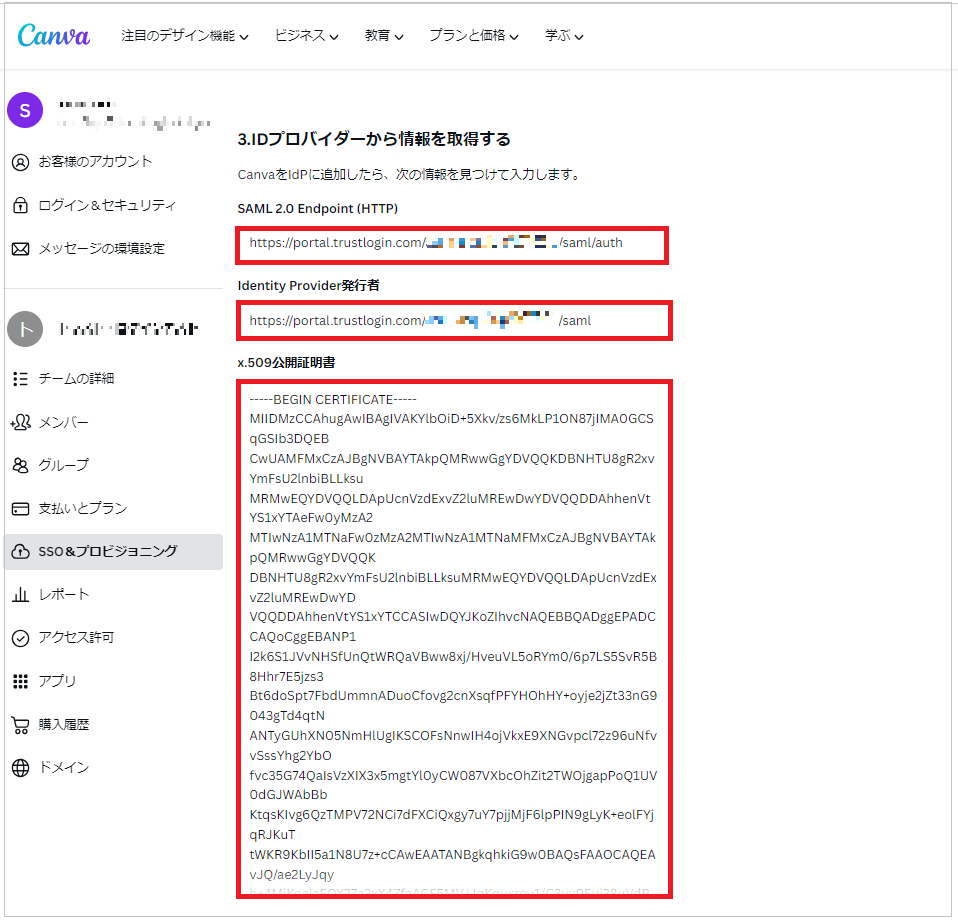Click the -----BEGIN CERTIFICATE----- line
The image size is (958, 921).
click(333, 400)
